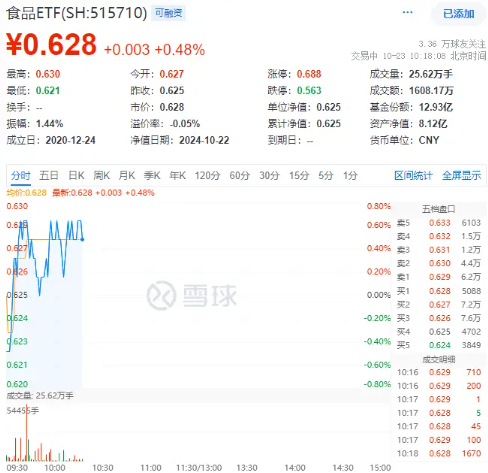This screenshot has height=473, width=488.
Task: Click the 涨停 value 0.688
Action: point(309,74)
